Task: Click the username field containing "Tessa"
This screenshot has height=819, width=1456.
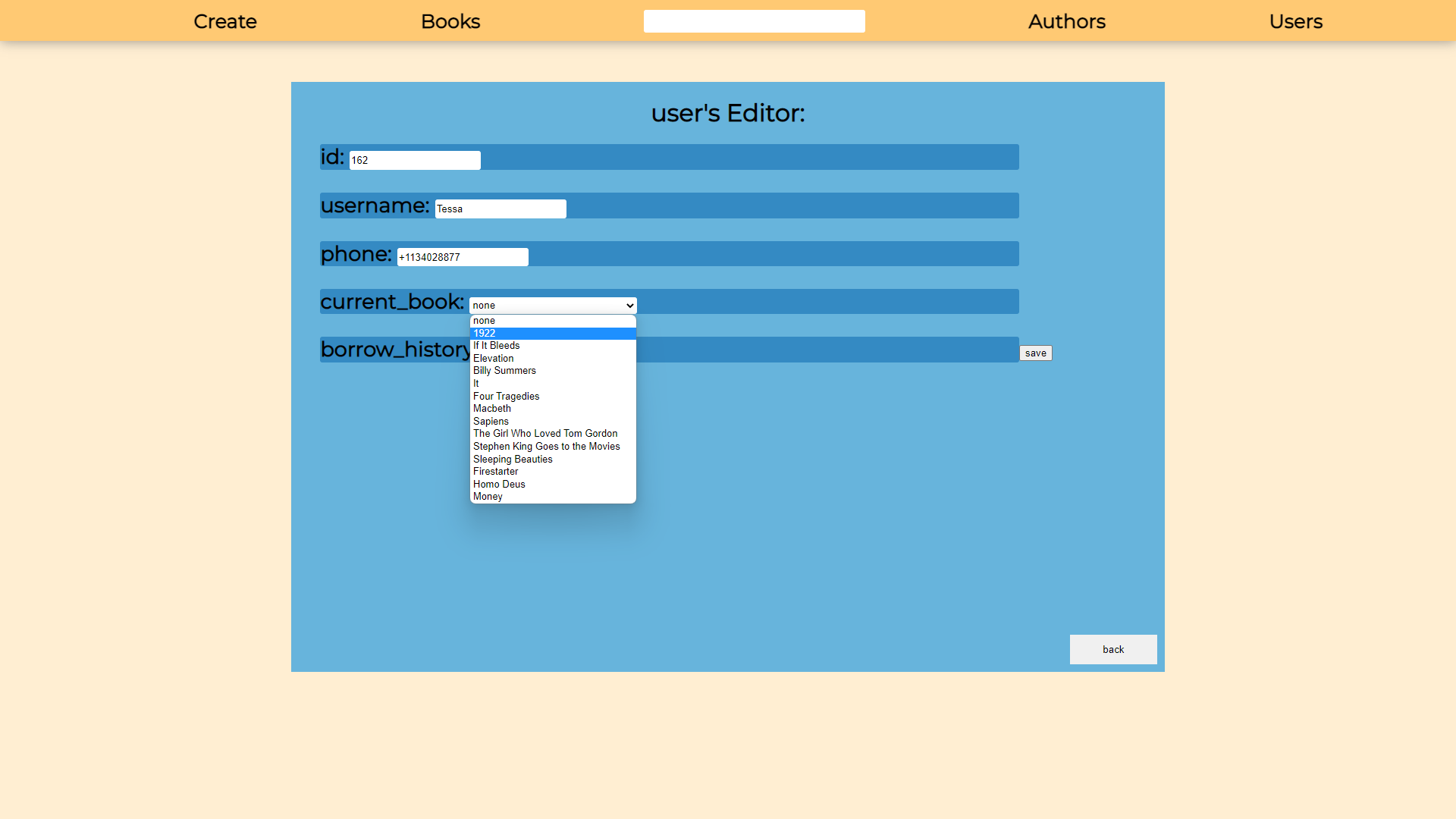Action: click(x=500, y=209)
